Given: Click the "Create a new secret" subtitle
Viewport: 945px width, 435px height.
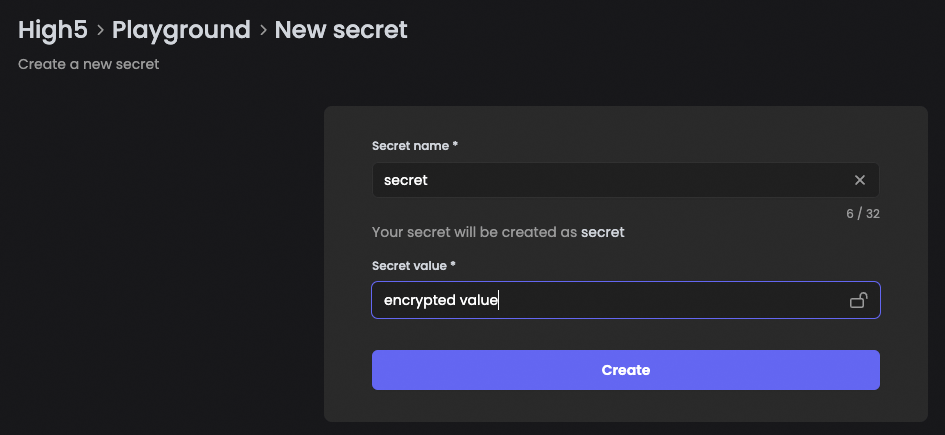Looking at the screenshot, I should [89, 65].
